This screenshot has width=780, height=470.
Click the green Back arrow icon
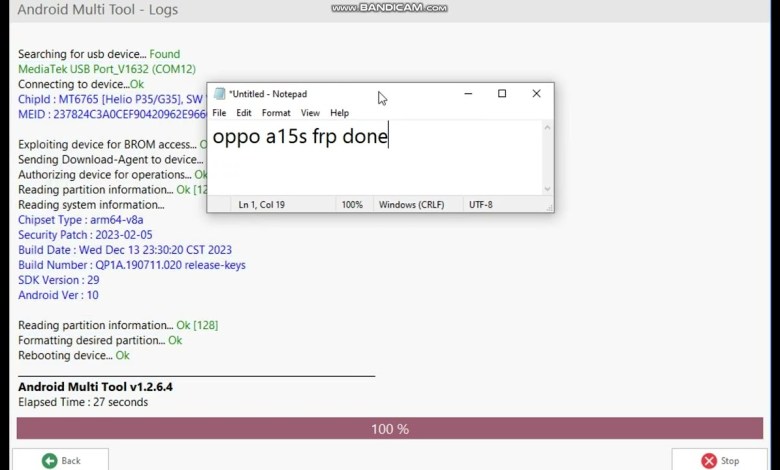click(x=49, y=461)
